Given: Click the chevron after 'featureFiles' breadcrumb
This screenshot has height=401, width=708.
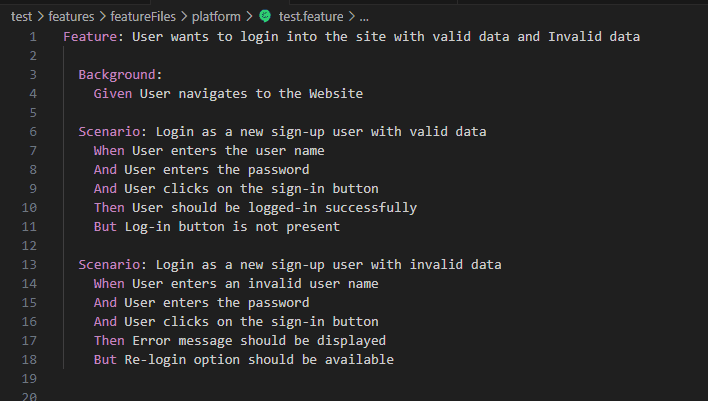Looking at the screenshot, I should tap(184, 17).
